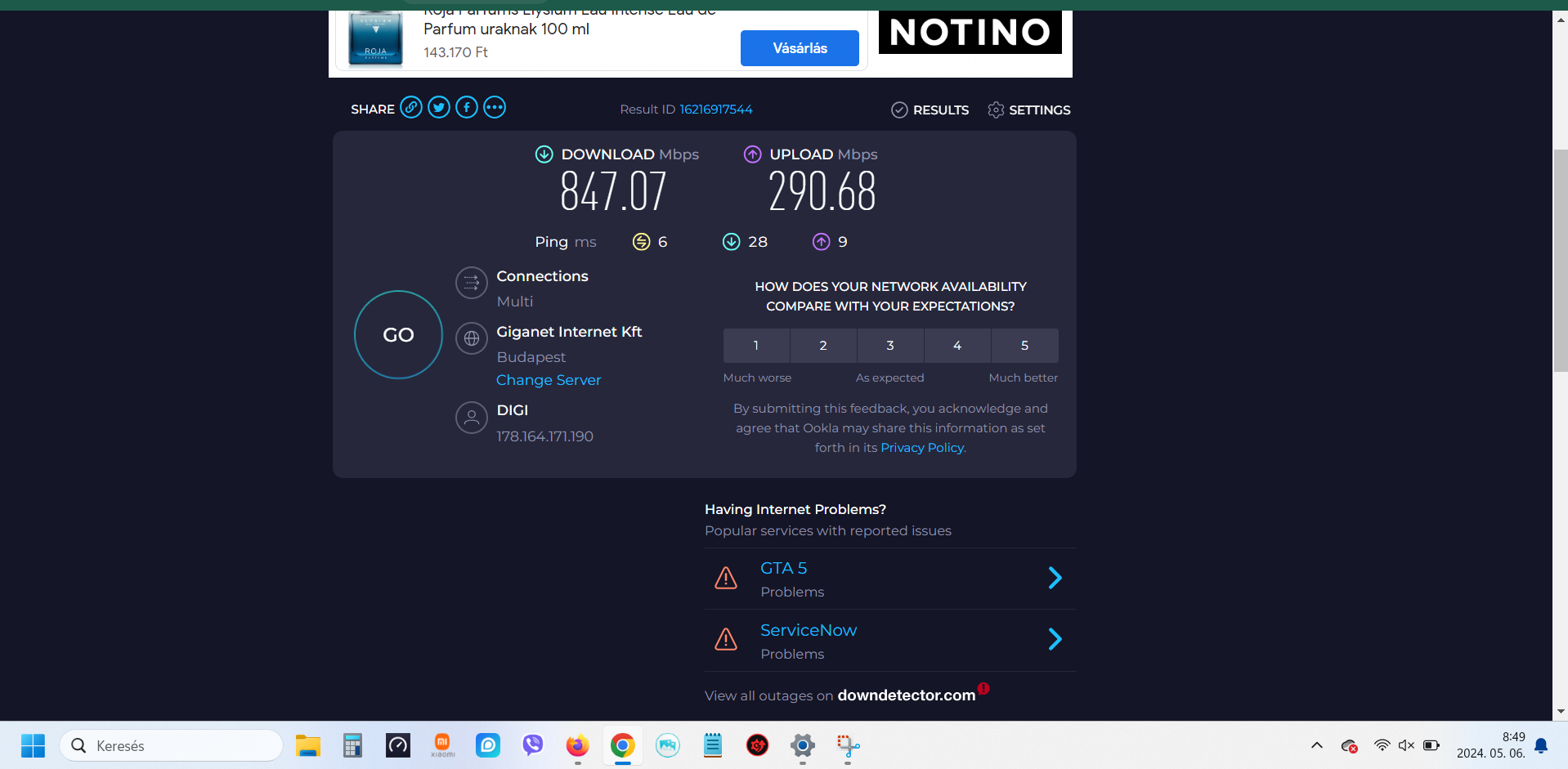Open speedtest SETTINGS
Image resolution: width=1568 pixels, height=769 pixels.
coord(1029,110)
